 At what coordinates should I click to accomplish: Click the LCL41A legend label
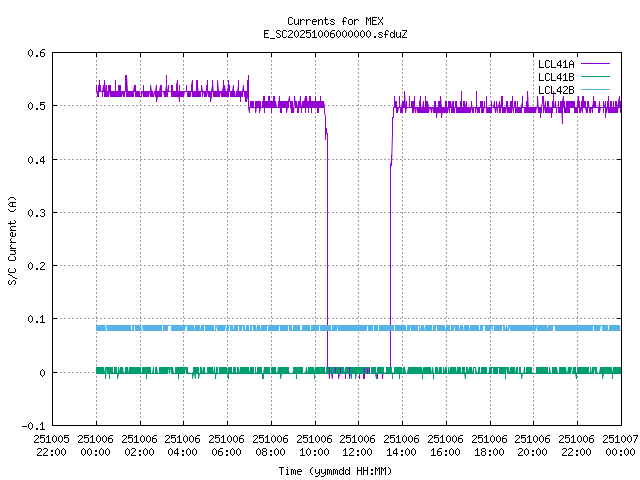click(x=555, y=64)
